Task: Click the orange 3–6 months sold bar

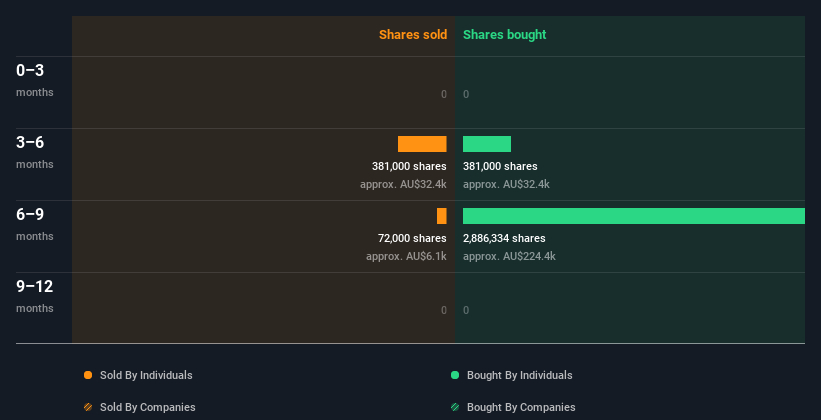Action: (x=422, y=144)
